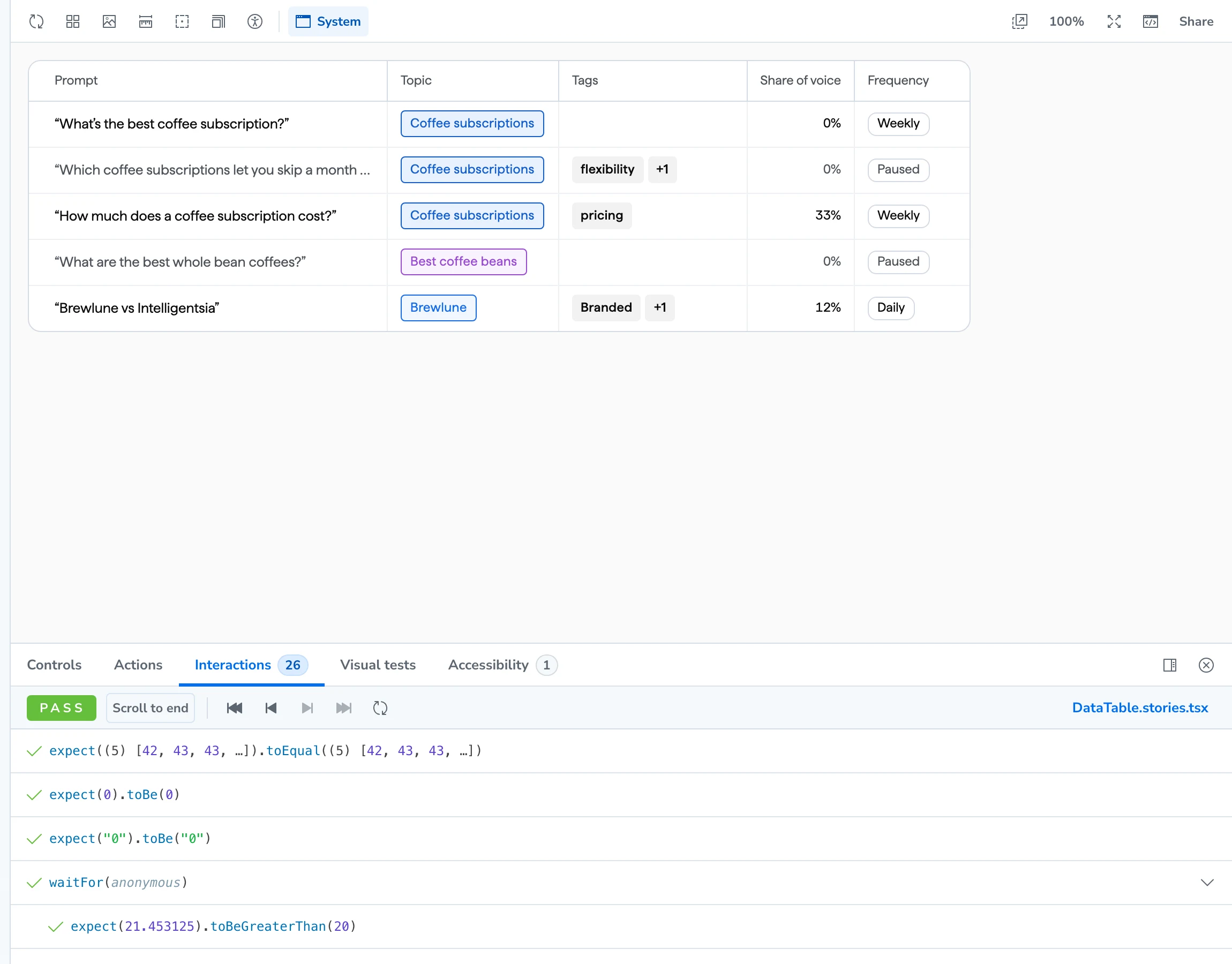Click the 100% zoom level
This screenshot has width=1232, height=964.
pyautogui.click(x=1066, y=21)
